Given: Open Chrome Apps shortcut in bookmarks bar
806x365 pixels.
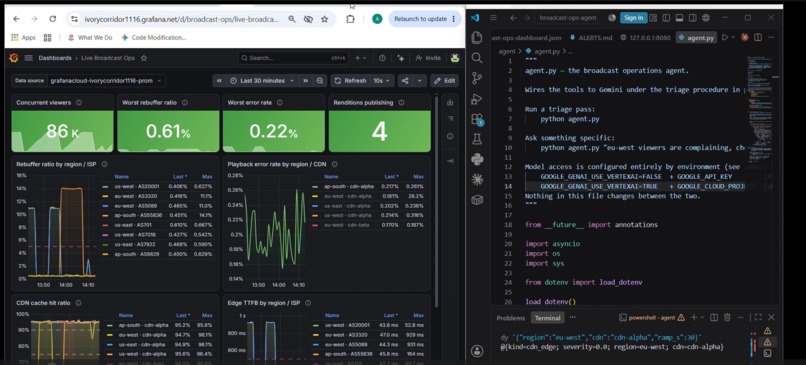Looking at the screenshot, I should click(x=23, y=38).
